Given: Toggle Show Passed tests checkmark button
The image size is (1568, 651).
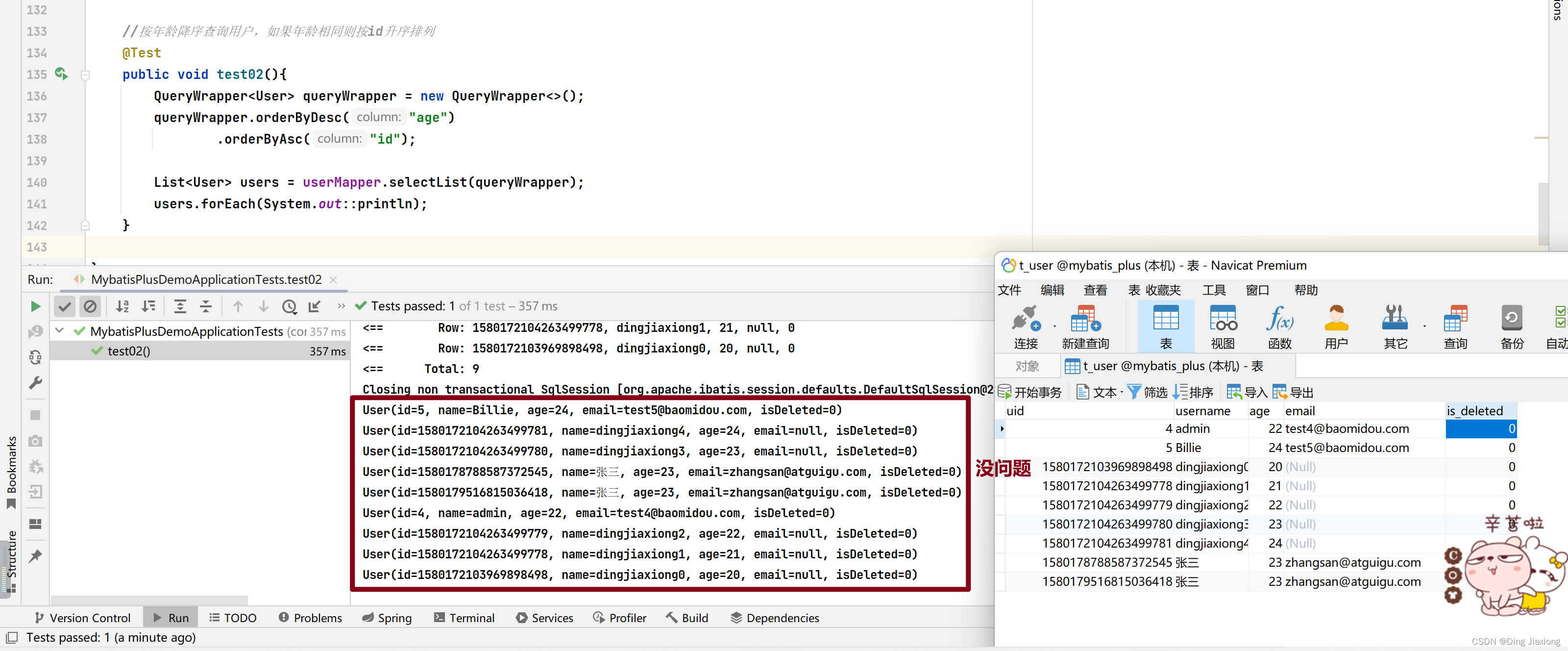Looking at the screenshot, I should 65,306.
